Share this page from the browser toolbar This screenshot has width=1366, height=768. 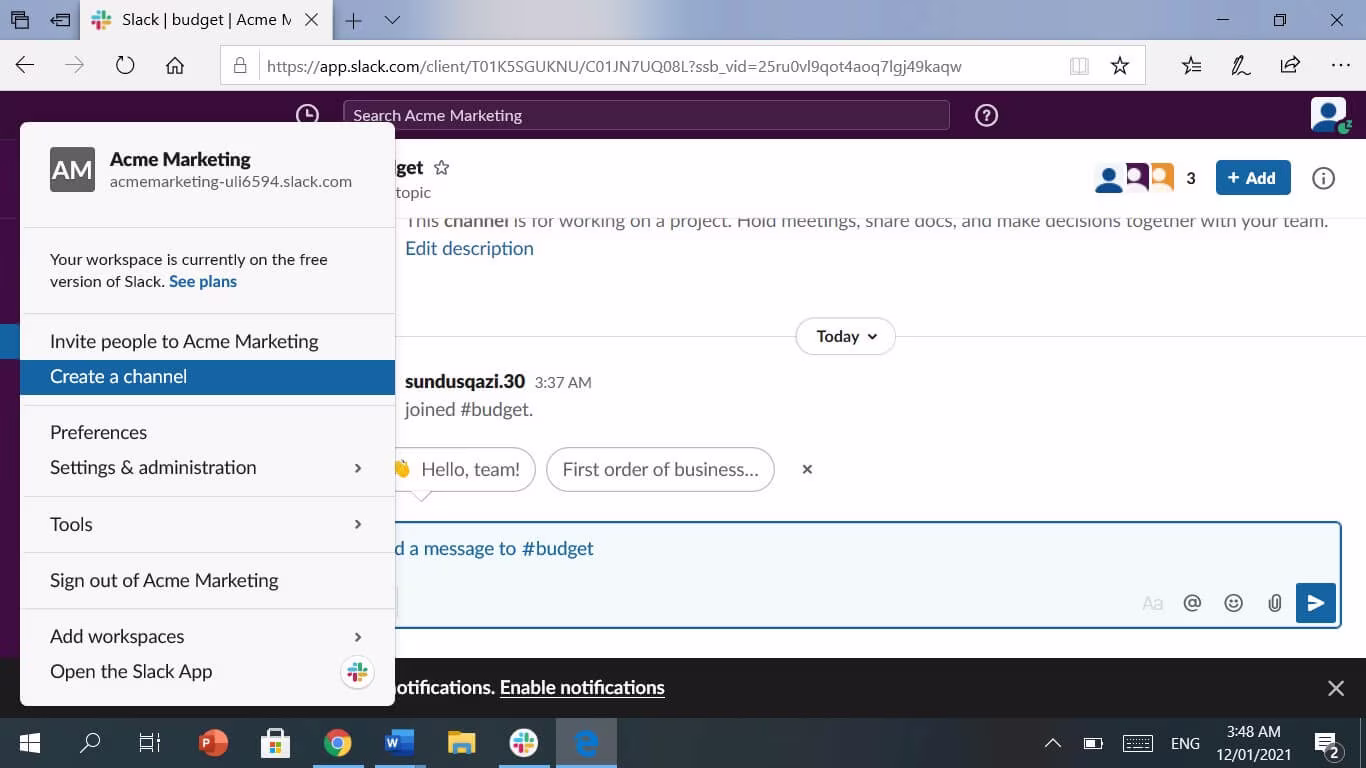[1290, 66]
